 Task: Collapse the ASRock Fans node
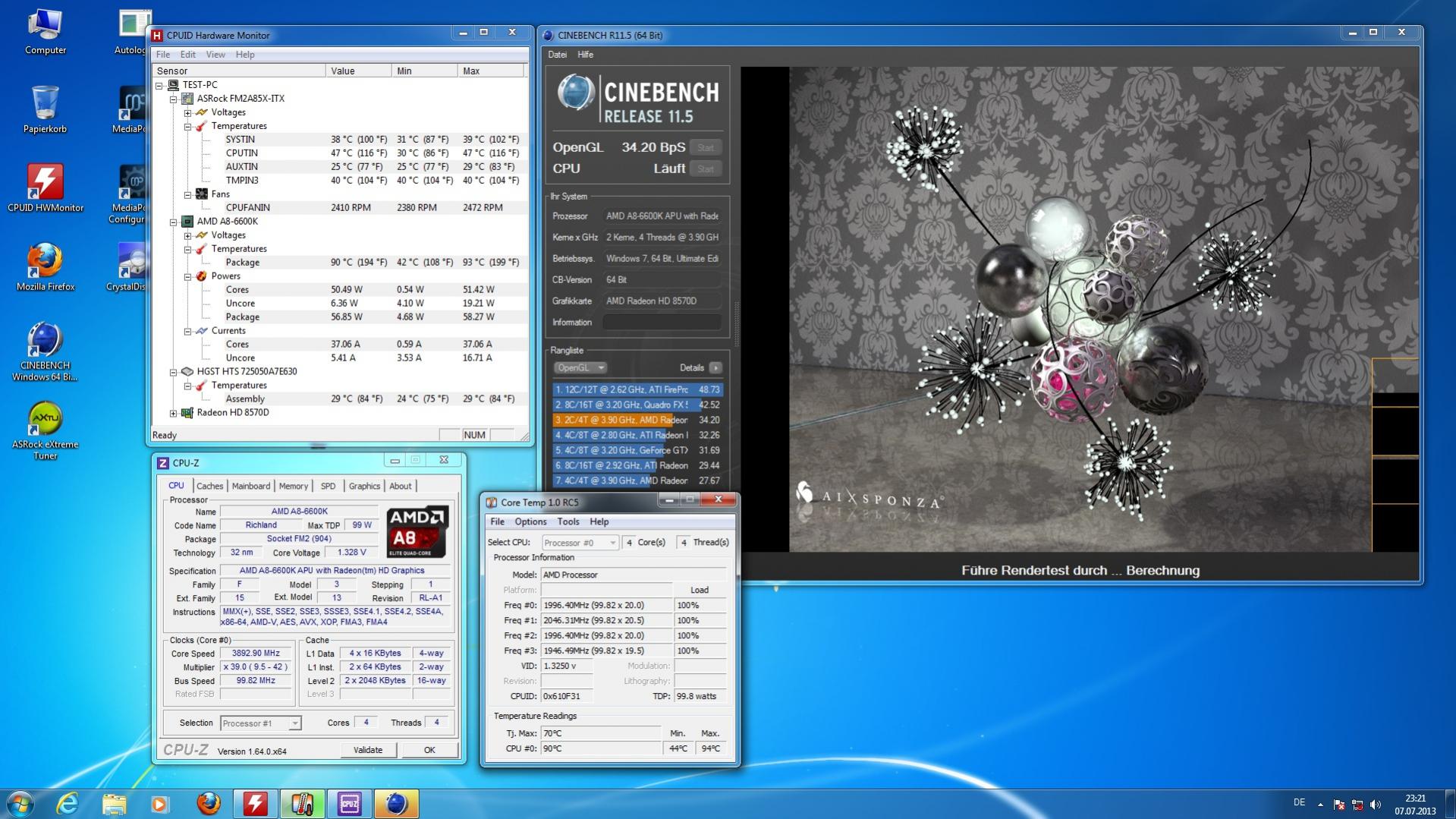(x=187, y=194)
